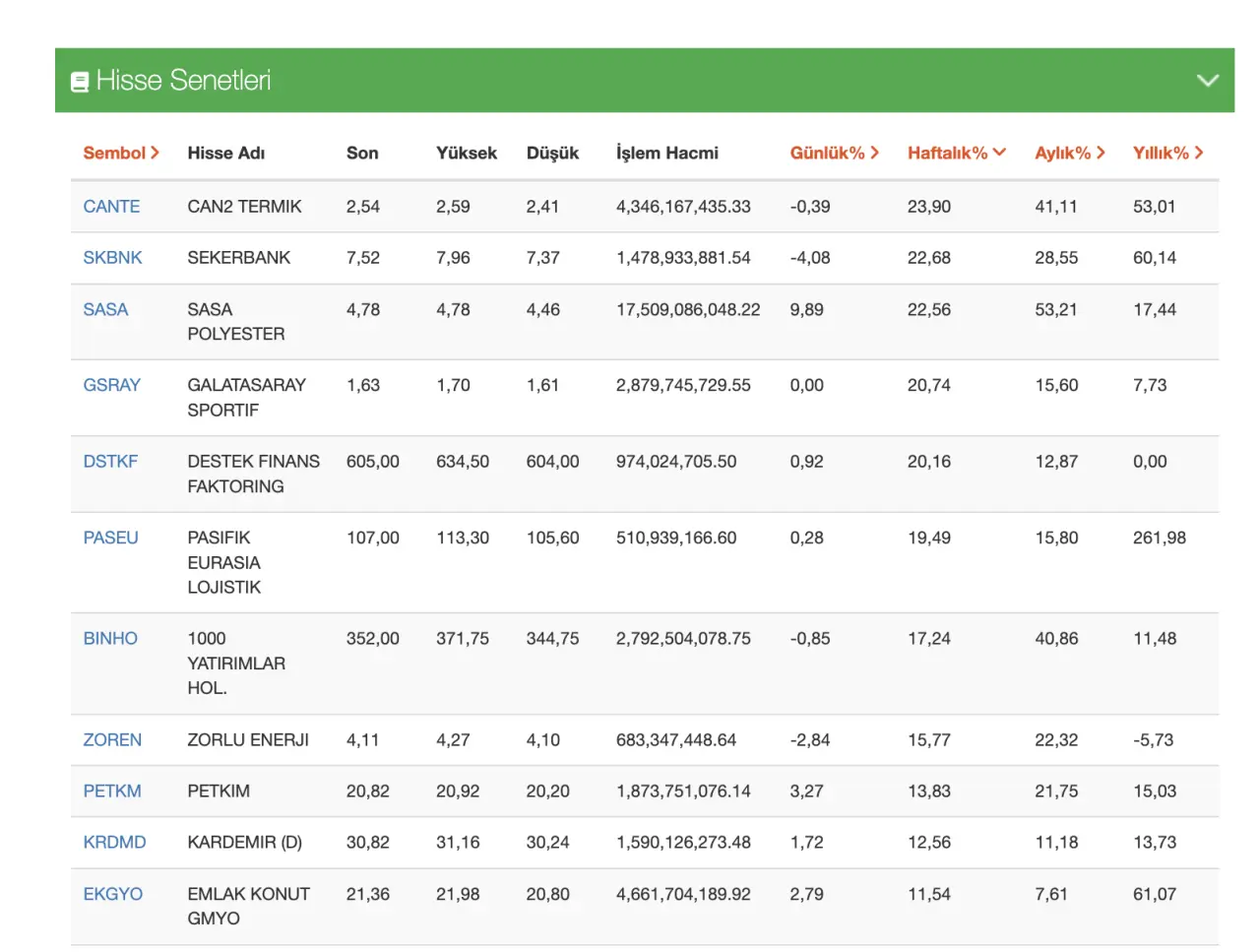The width and height of the screenshot is (1260, 952).
Task: Toggle Haftalık% descending sort
Action: pyautogui.click(x=956, y=153)
